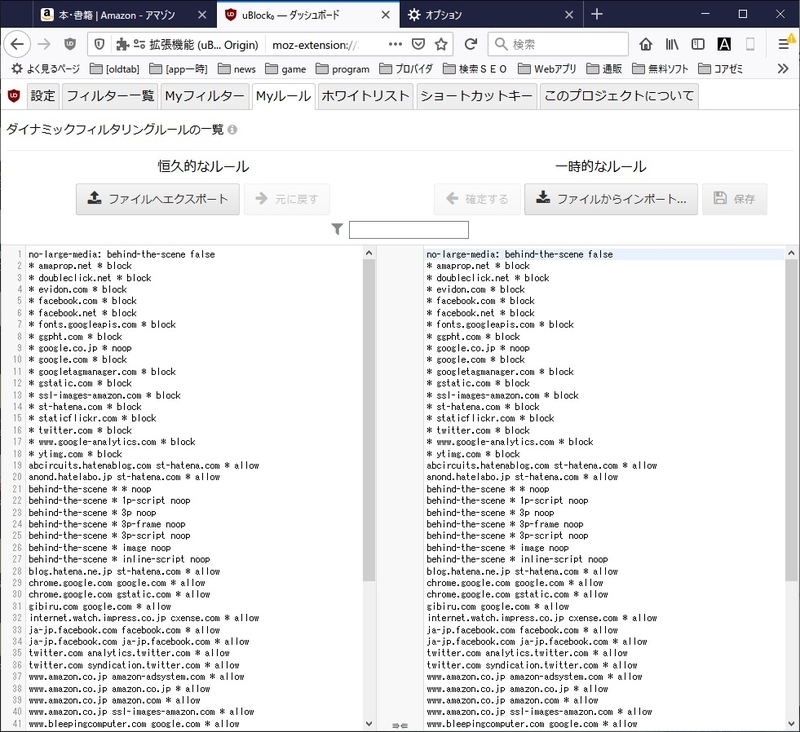This screenshot has height=732, width=800.
Task: Open the news bookmark folder
Action: 237,69
